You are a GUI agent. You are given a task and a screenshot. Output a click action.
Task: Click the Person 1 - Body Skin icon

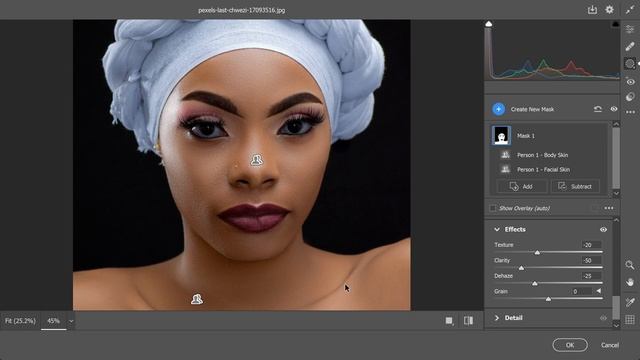[x=505, y=155]
